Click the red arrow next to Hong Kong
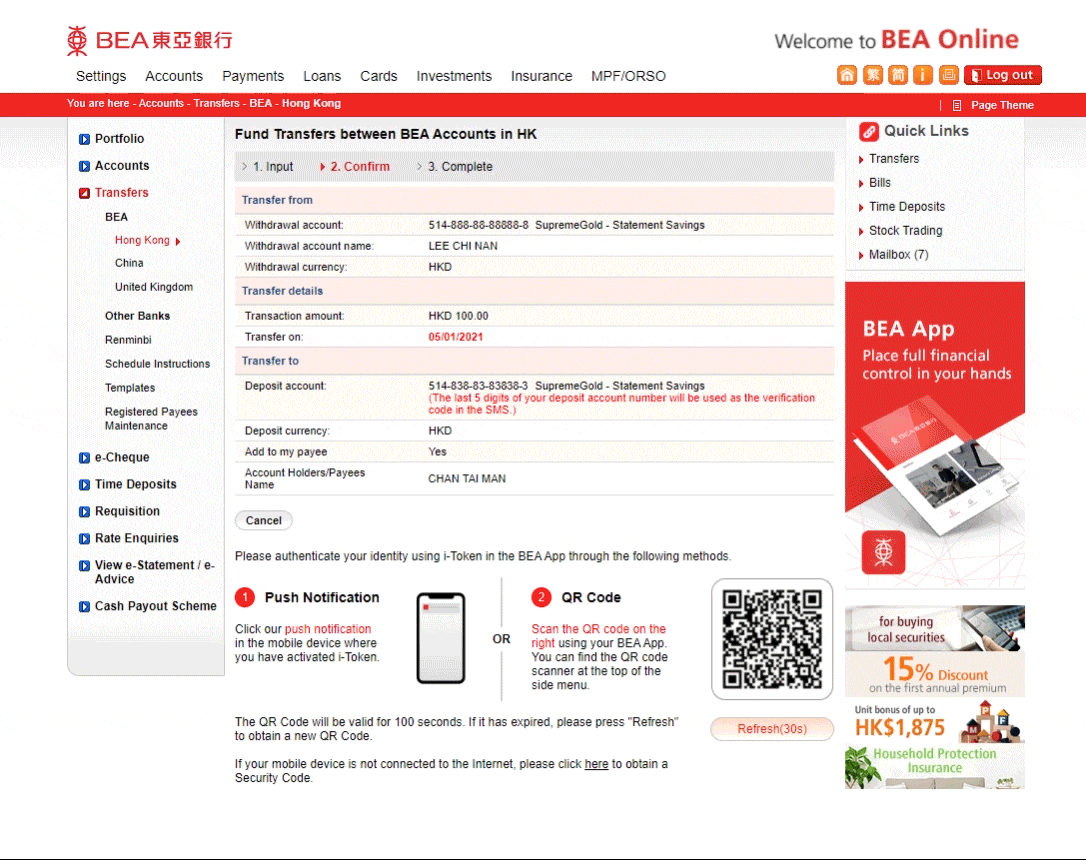1086x860 pixels. tap(178, 241)
